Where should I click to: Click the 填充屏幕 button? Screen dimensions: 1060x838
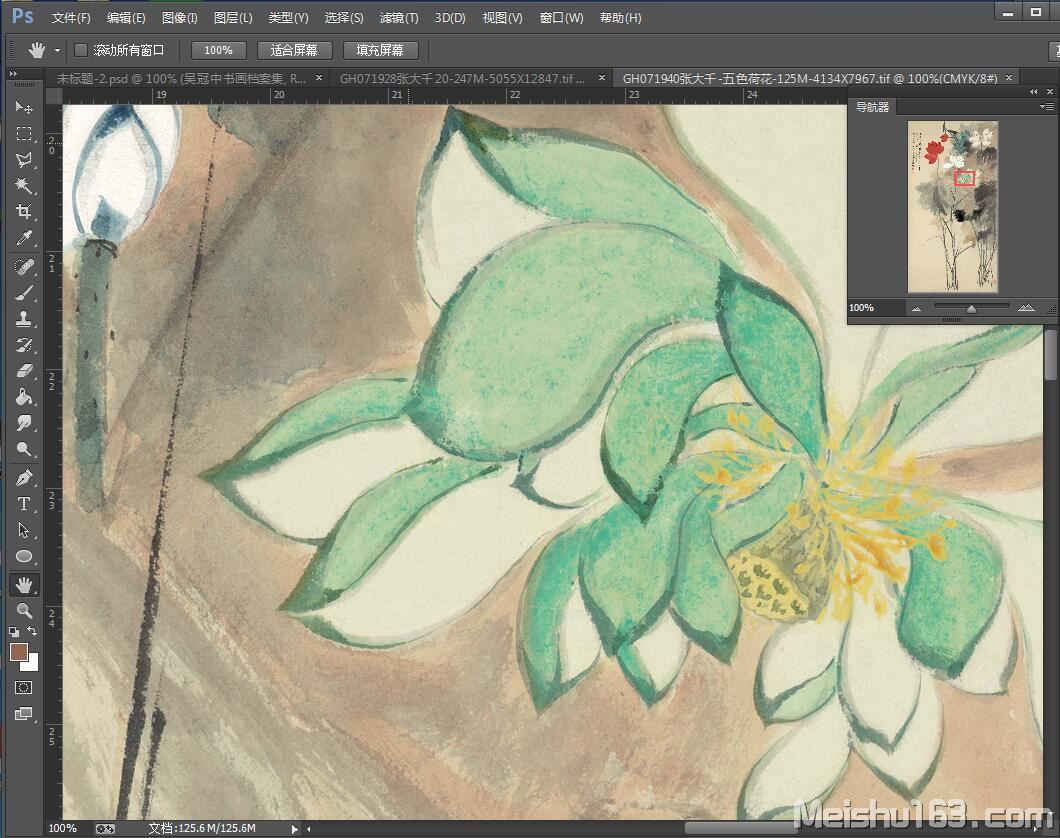coord(381,51)
